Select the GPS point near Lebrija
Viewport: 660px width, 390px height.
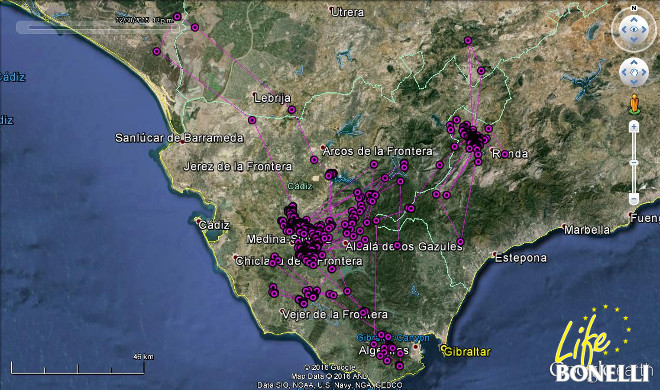point(292,110)
